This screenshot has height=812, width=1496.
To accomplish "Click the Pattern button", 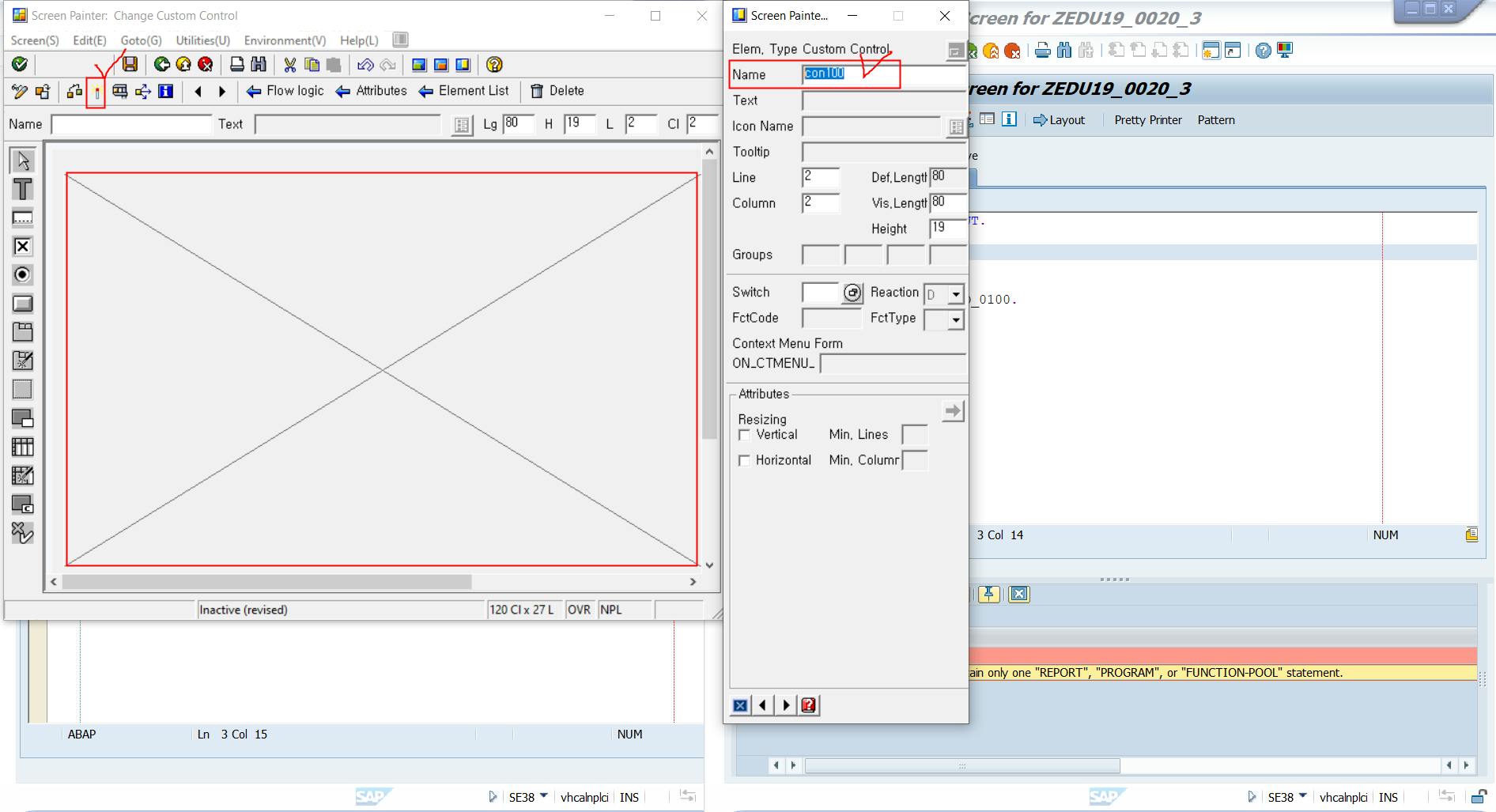I will click(1216, 120).
